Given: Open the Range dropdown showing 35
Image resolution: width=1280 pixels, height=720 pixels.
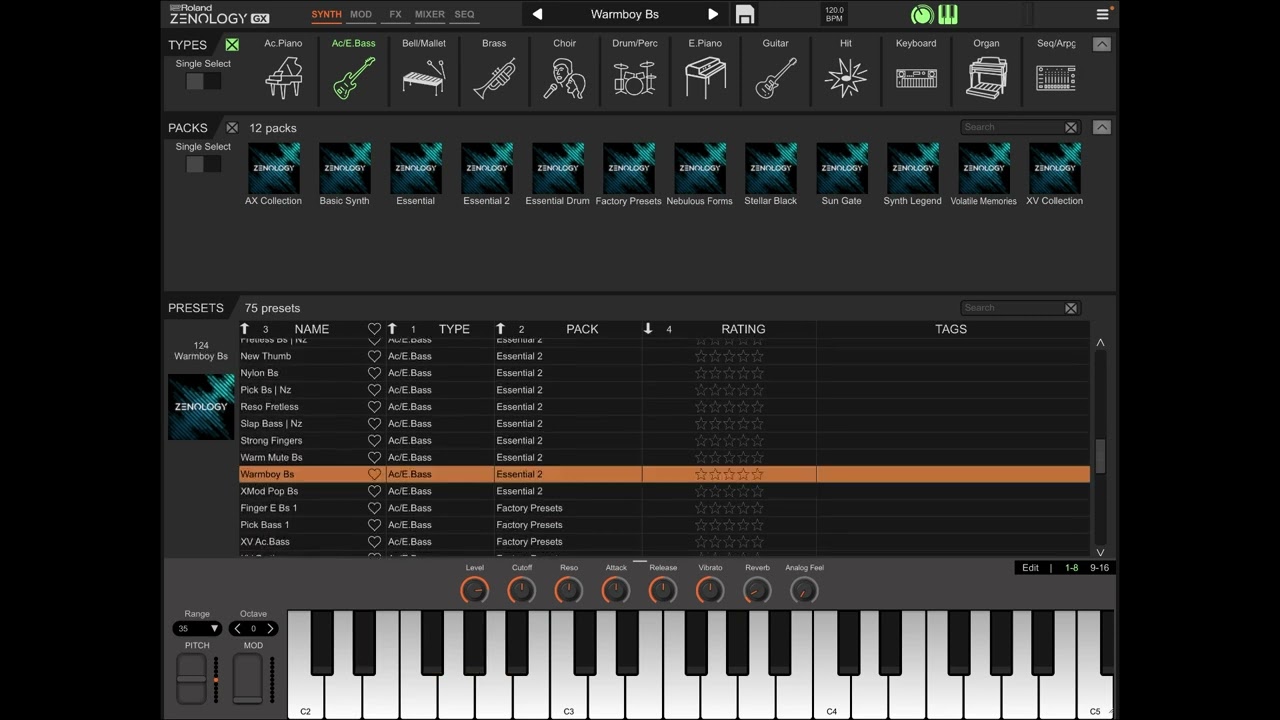Looking at the screenshot, I should (x=197, y=629).
